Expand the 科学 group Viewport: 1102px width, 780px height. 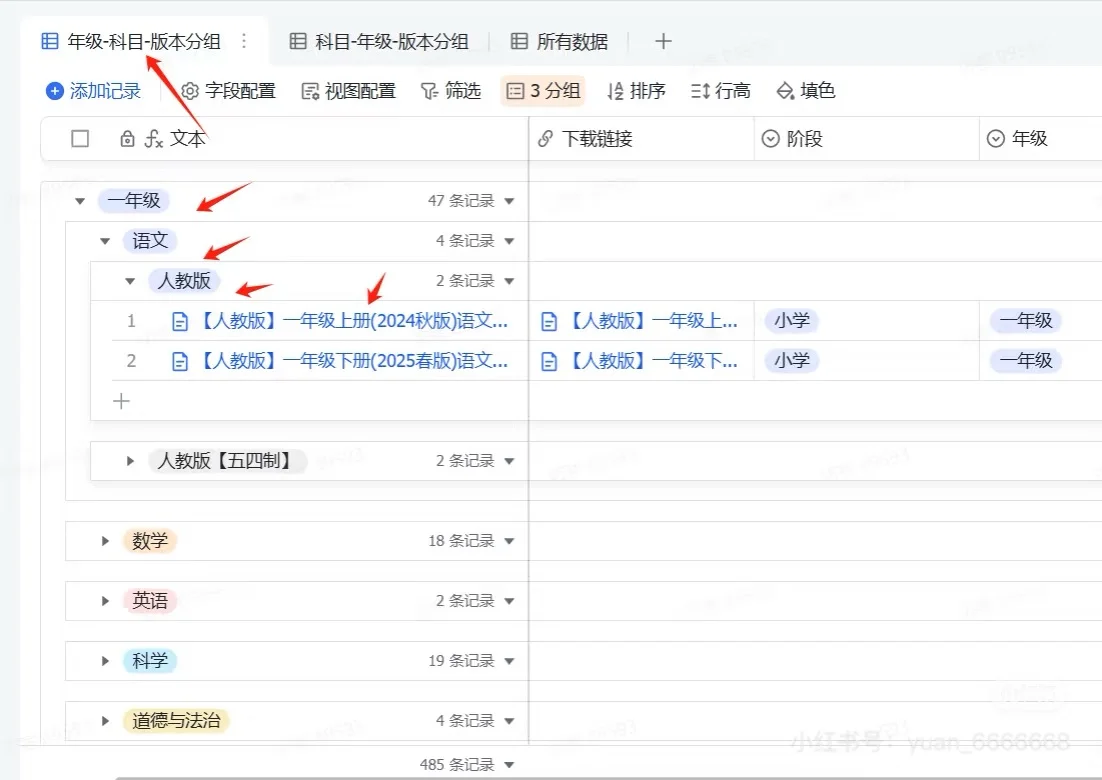105,661
